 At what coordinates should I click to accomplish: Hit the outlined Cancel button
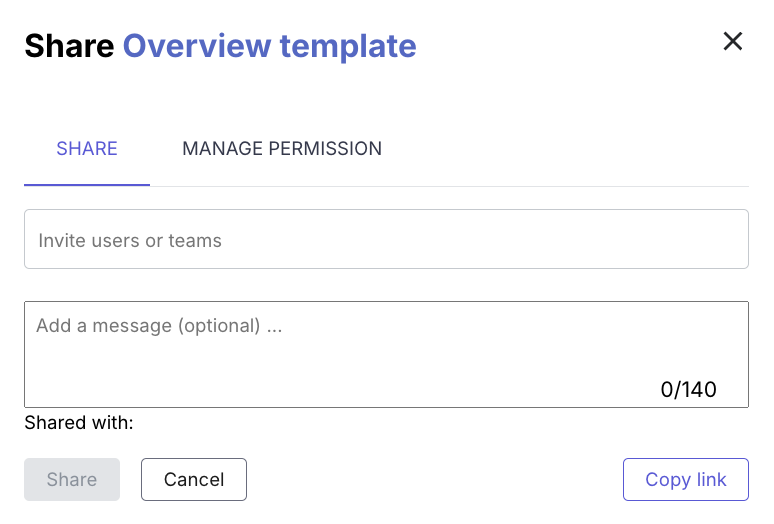pyautogui.click(x=194, y=480)
